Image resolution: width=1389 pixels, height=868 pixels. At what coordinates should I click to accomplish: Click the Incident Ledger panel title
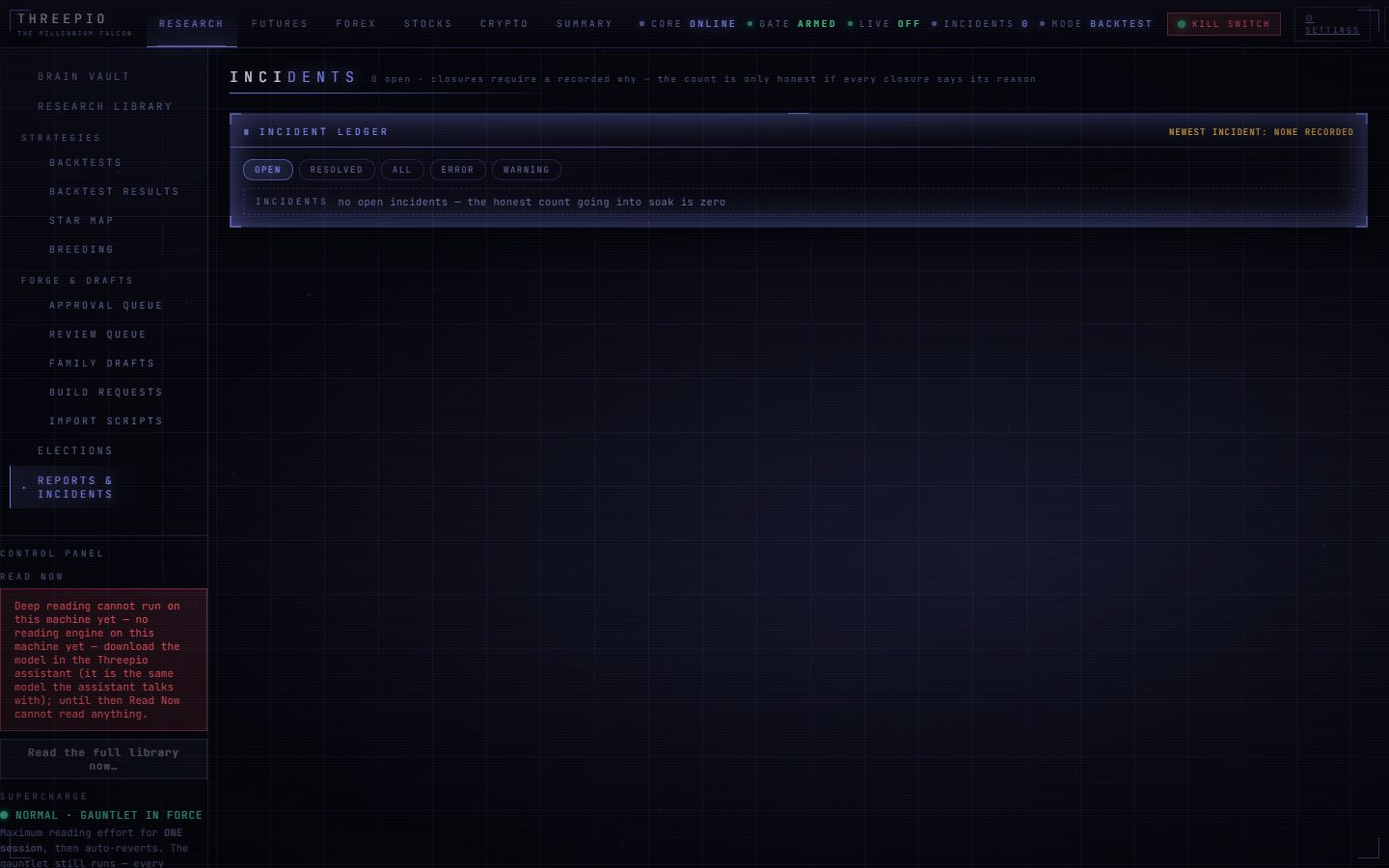click(x=323, y=132)
